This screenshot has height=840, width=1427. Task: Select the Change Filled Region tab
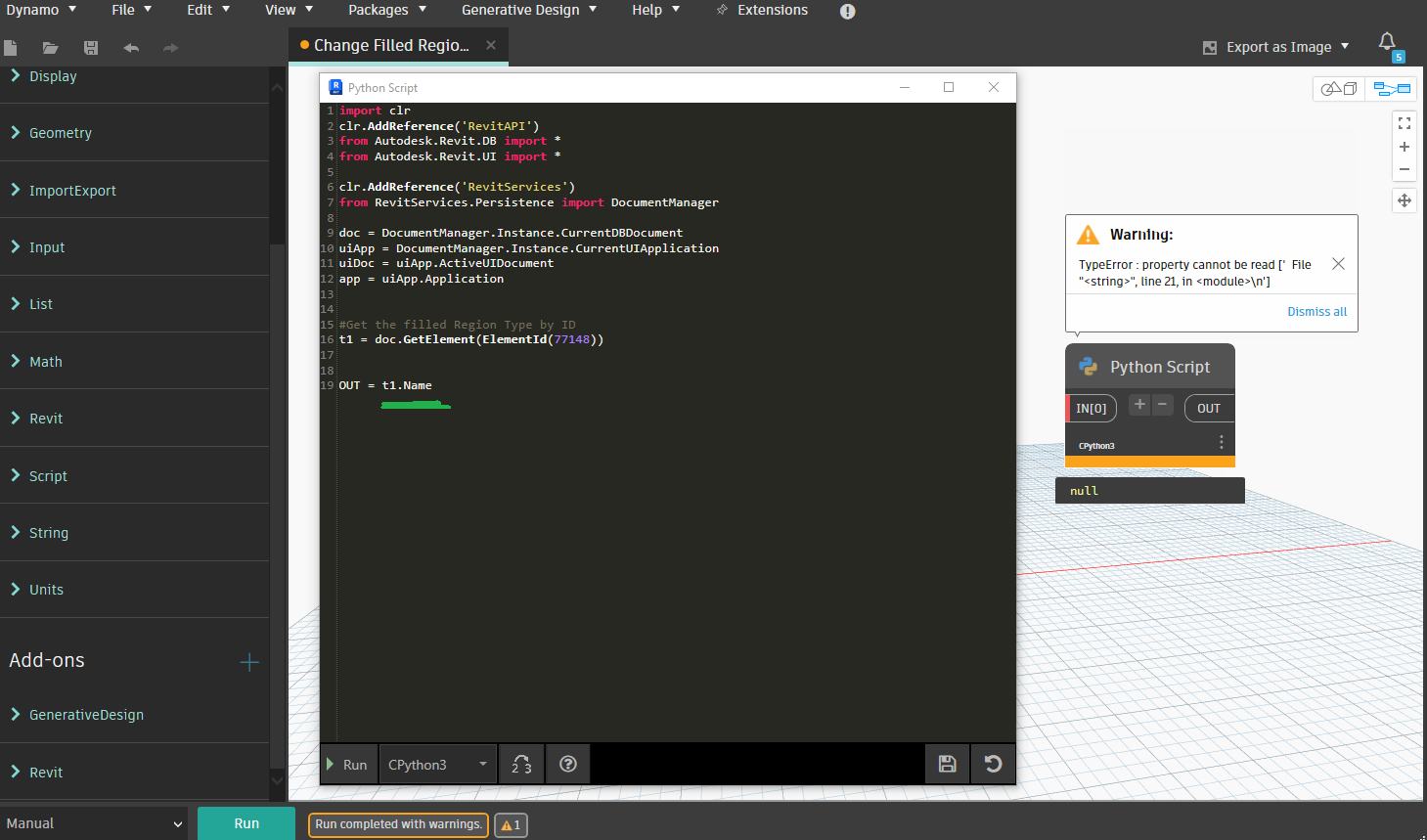point(391,46)
